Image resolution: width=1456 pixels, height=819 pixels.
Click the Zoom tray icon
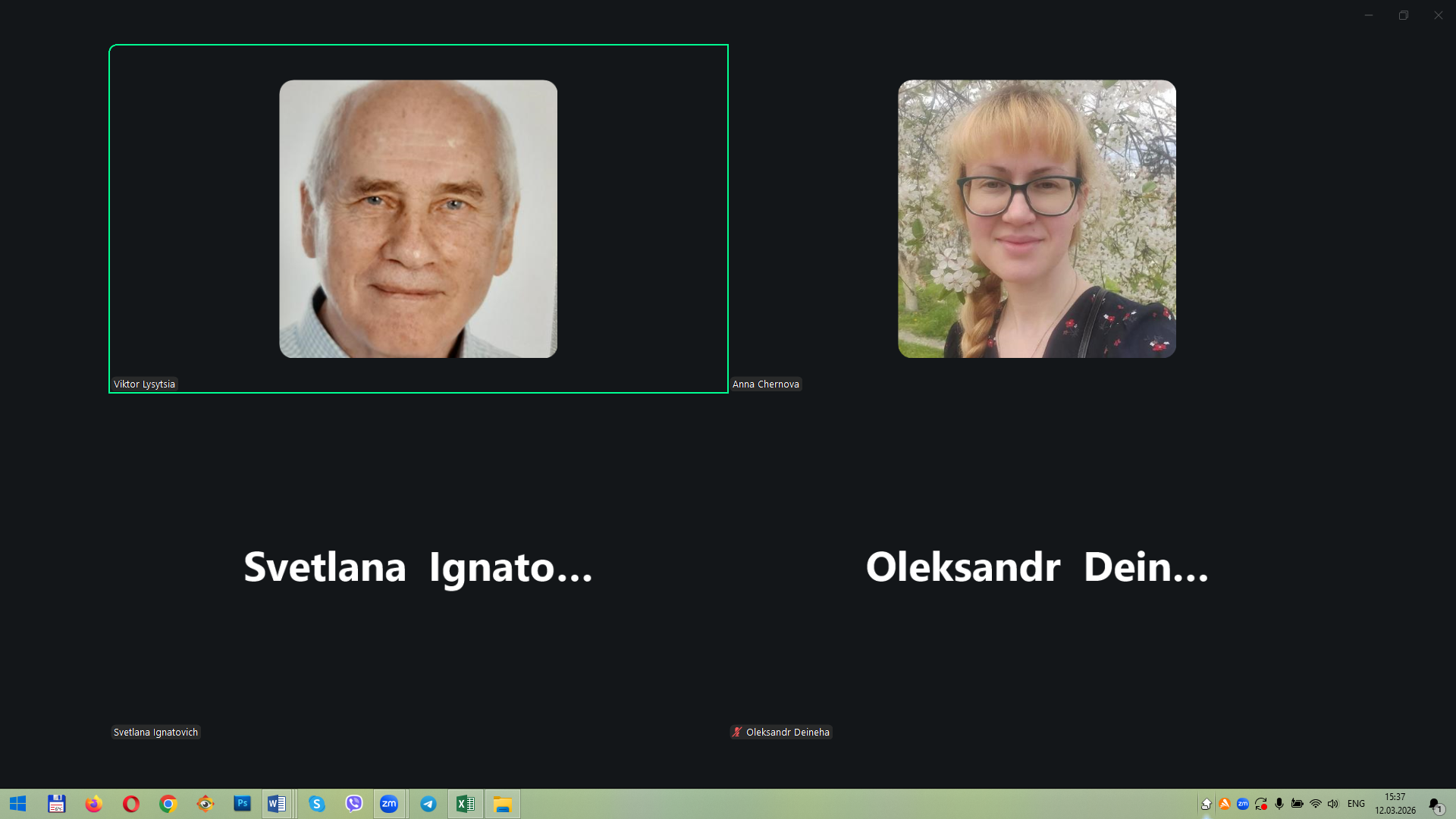1243,804
